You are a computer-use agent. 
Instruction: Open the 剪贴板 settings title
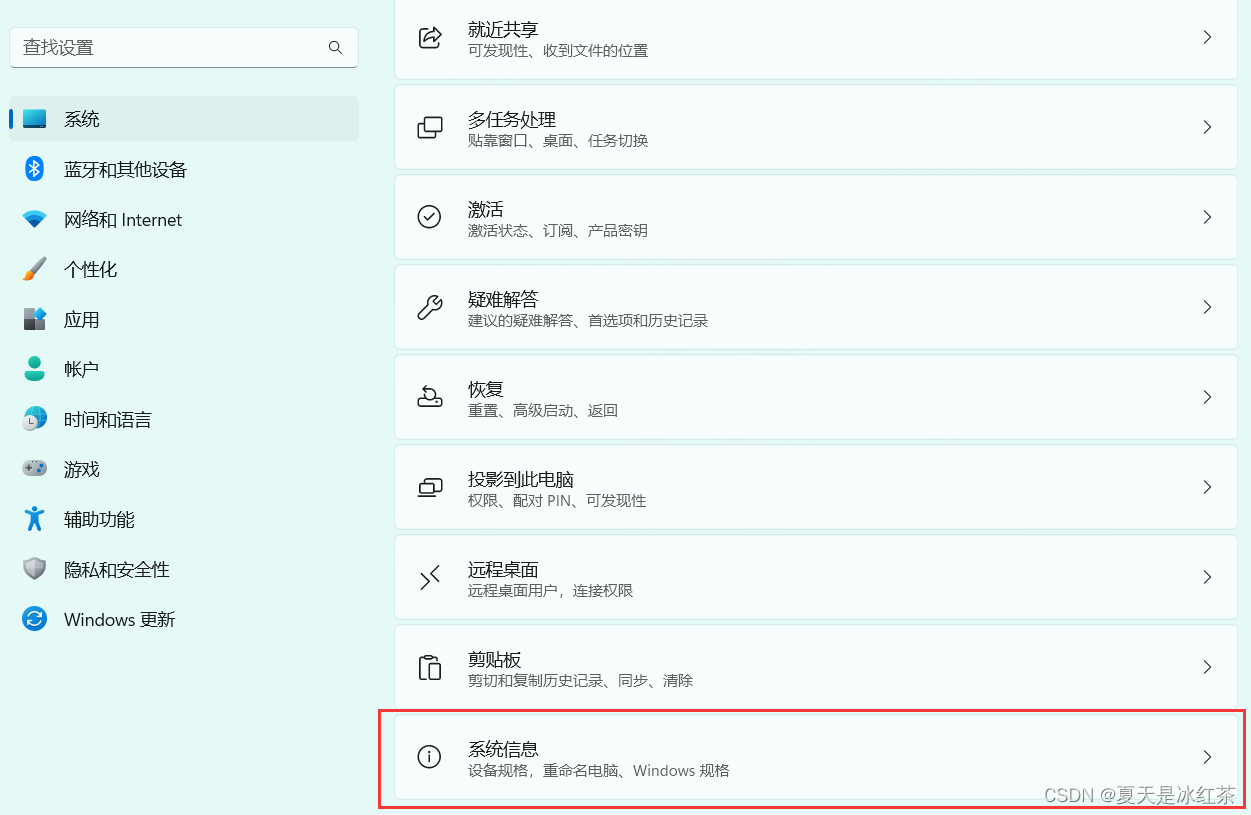[495, 660]
